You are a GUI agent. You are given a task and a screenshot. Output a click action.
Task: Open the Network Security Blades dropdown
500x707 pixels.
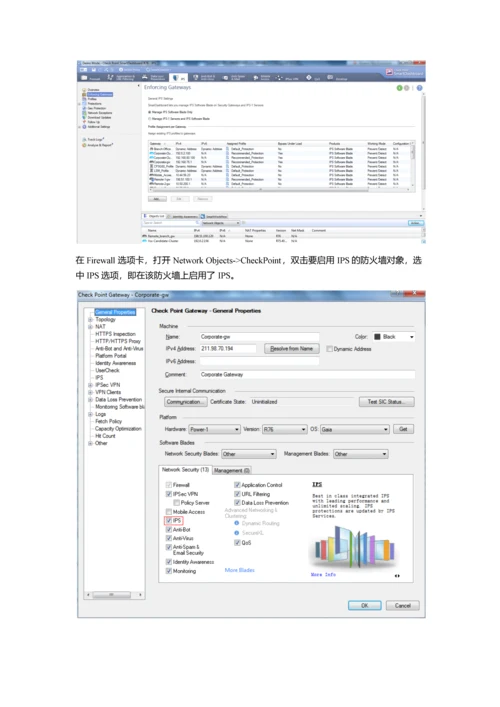pyautogui.click(x=248, y=454)
